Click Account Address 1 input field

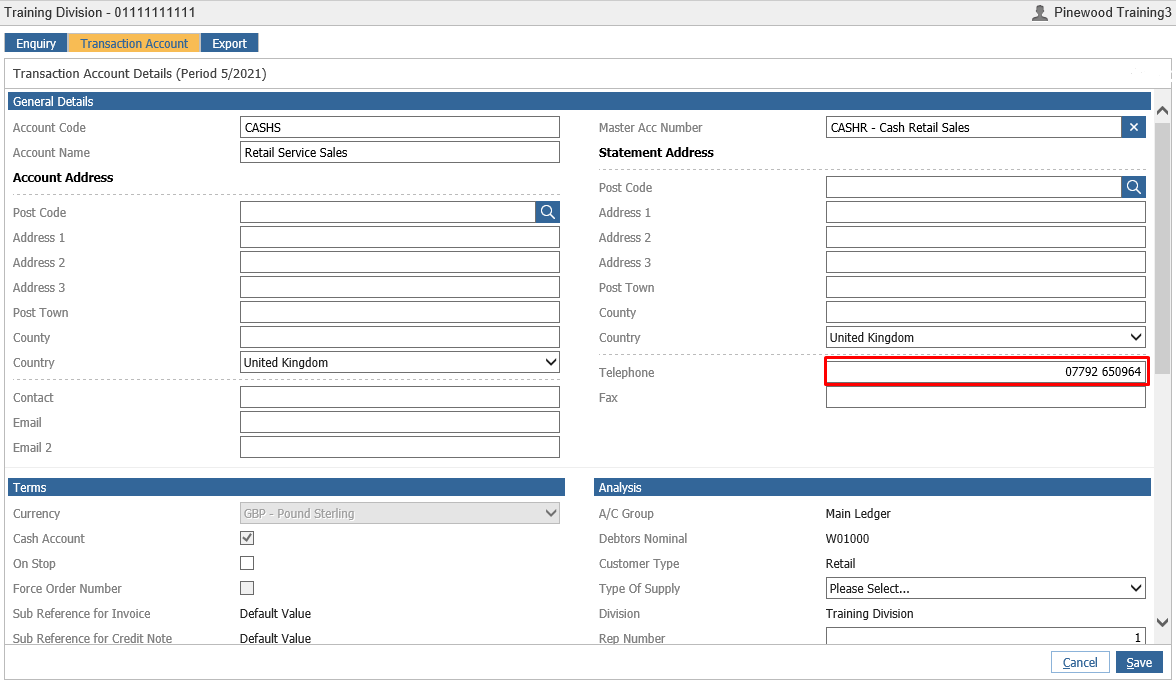[400, 237]
